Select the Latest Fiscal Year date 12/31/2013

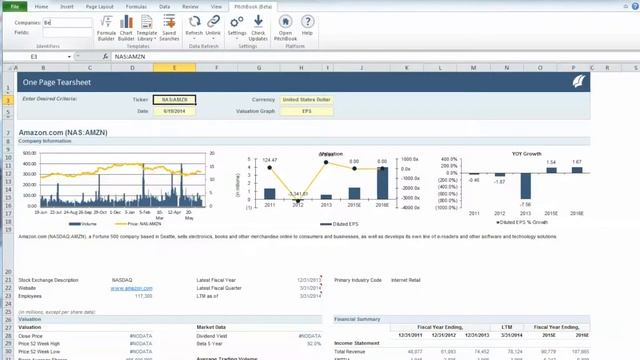pyautogui.click(x=309, y=280)
